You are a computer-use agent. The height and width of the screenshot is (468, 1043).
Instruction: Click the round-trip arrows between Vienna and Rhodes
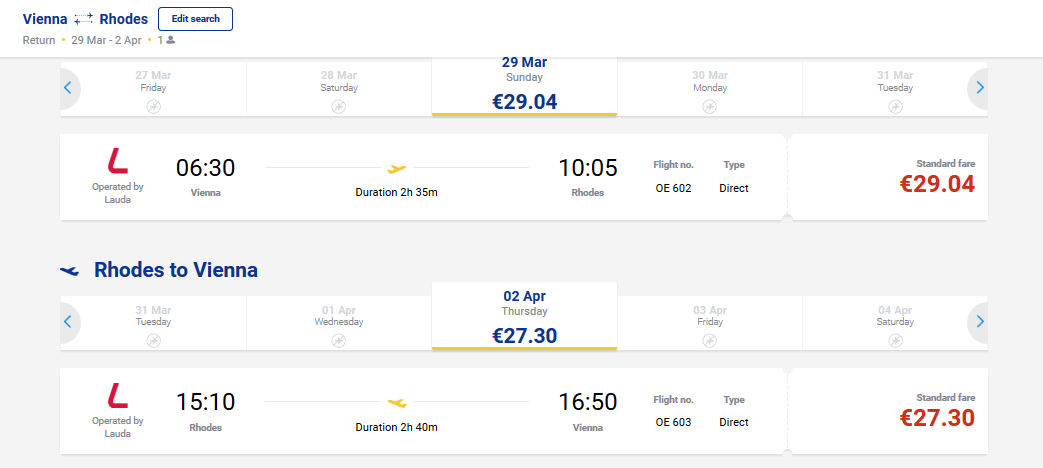pyautogui.click(x=83, y=19)
